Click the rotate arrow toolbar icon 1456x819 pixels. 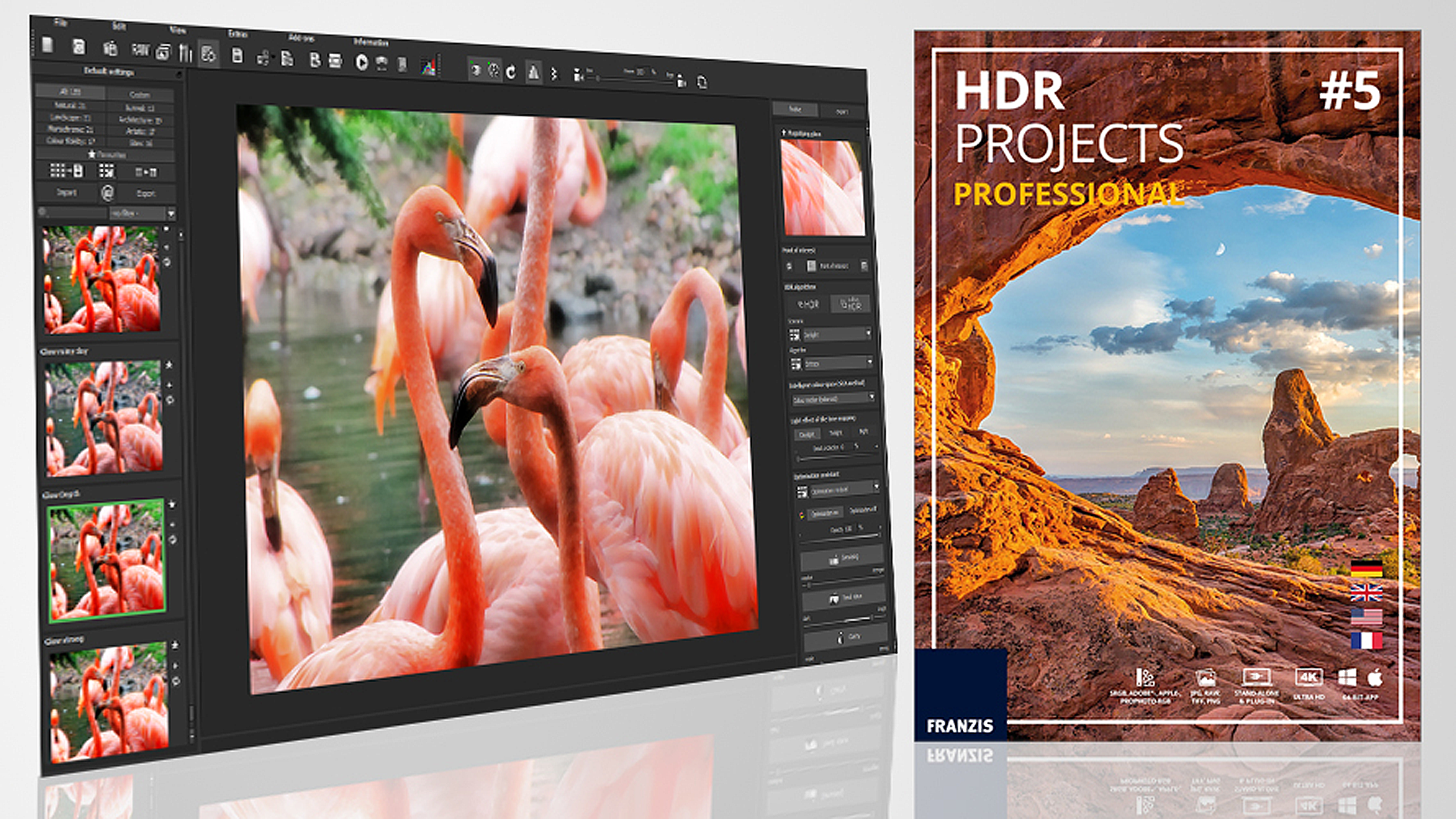511,72
